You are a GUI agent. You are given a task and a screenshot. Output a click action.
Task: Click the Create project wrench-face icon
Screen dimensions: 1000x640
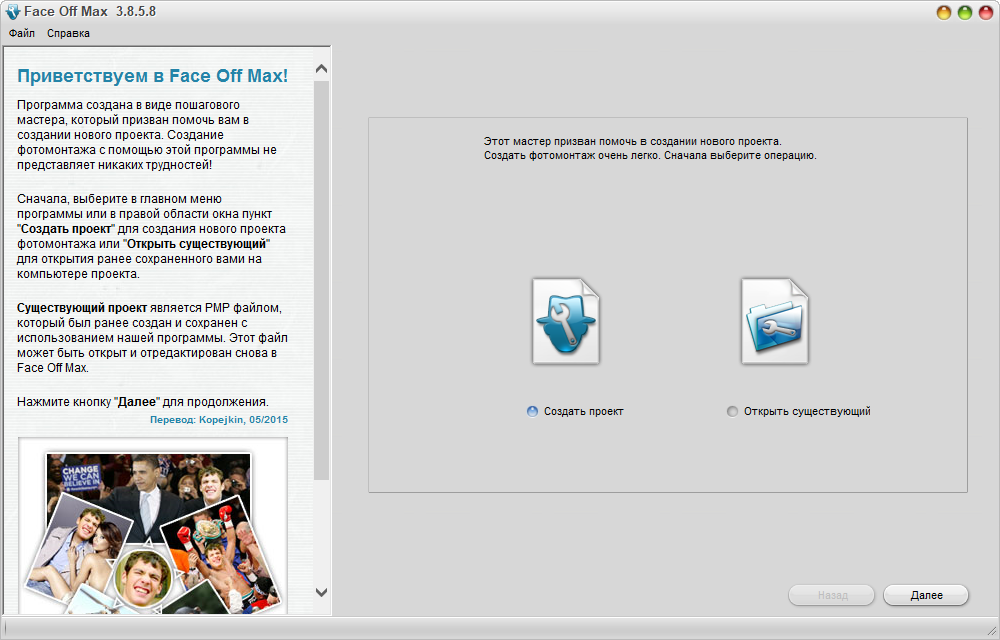[566, 321]
